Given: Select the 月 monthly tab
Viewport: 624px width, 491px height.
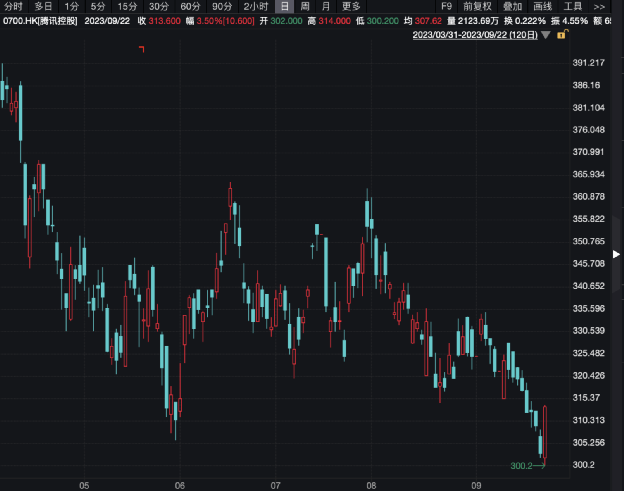Looking at the screenshot, I should coord(326,6).
